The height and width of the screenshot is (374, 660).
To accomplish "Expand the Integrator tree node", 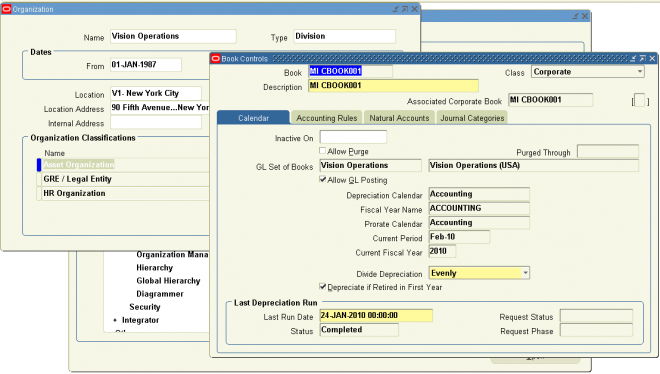I will tap(115, 320).
